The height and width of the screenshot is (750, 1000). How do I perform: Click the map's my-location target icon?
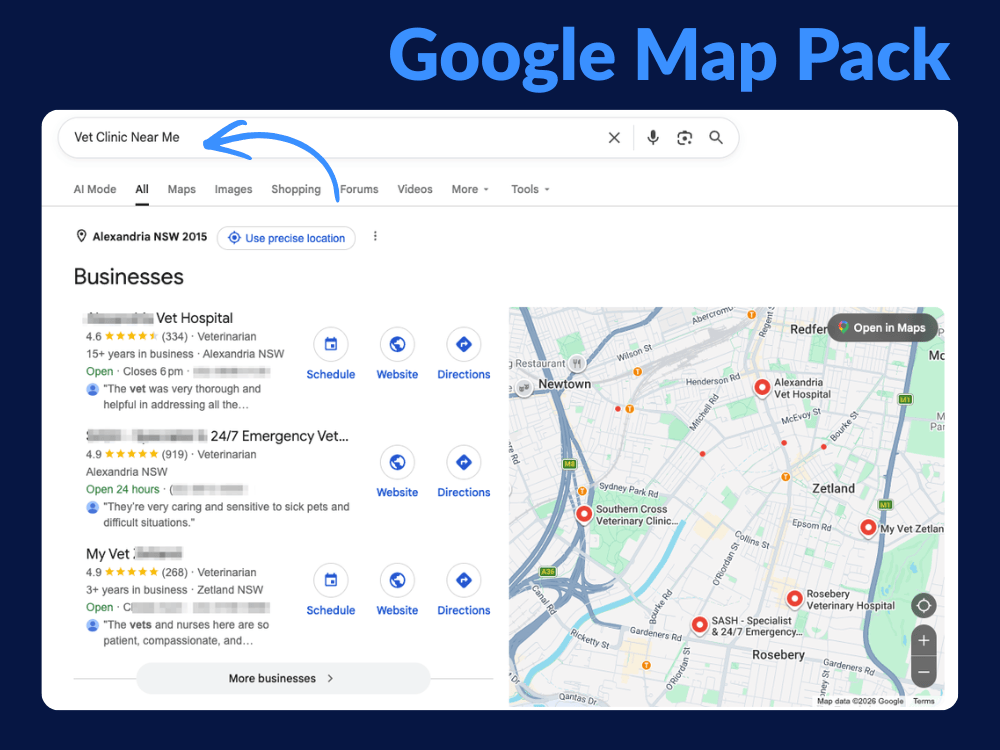[x=923, y=605]
